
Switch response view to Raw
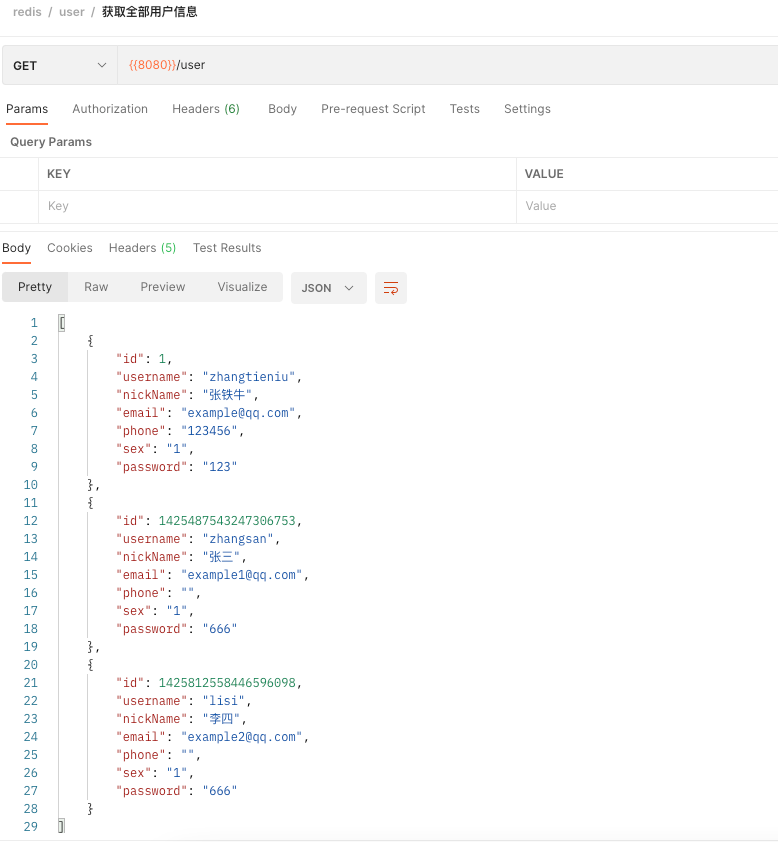pyautogui.click(x=96, y=287)
